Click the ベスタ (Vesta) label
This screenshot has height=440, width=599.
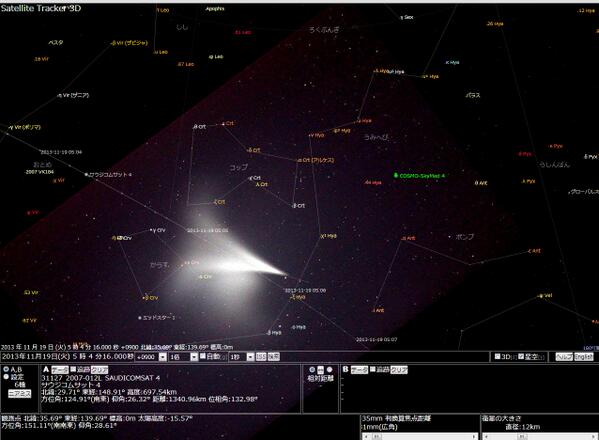(x=56, y=42)
